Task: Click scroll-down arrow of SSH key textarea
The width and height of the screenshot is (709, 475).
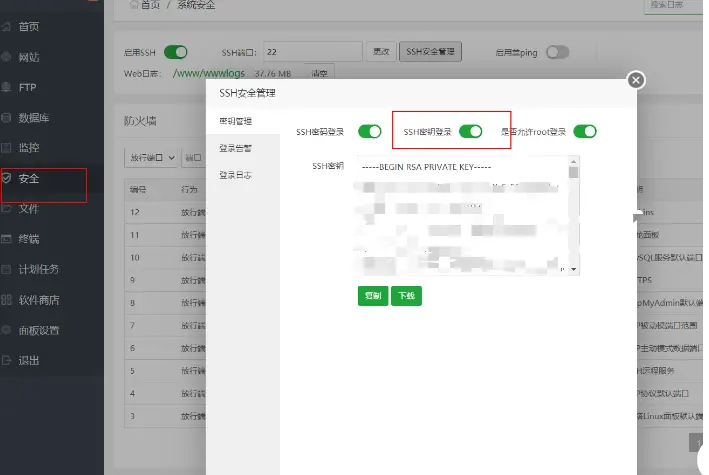Action: coord(573,269)
